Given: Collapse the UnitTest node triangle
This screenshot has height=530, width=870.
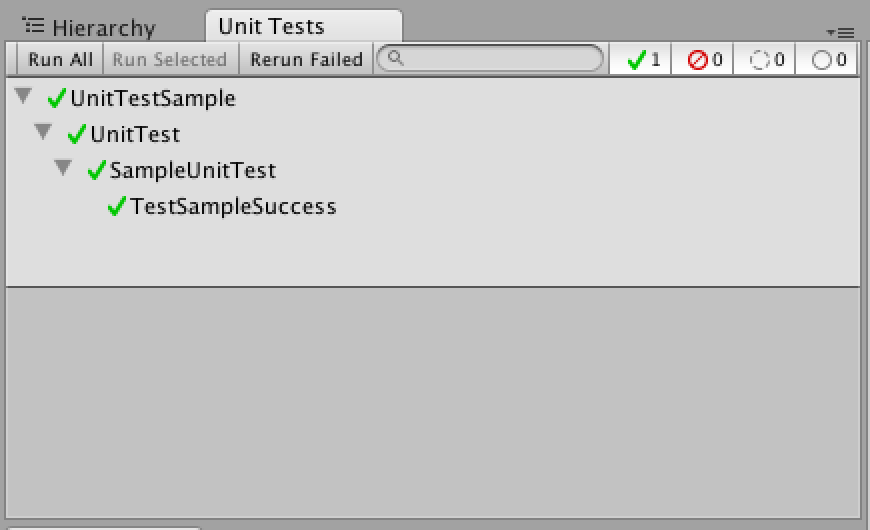Looking at the screenshot, I should coord(43,132).
